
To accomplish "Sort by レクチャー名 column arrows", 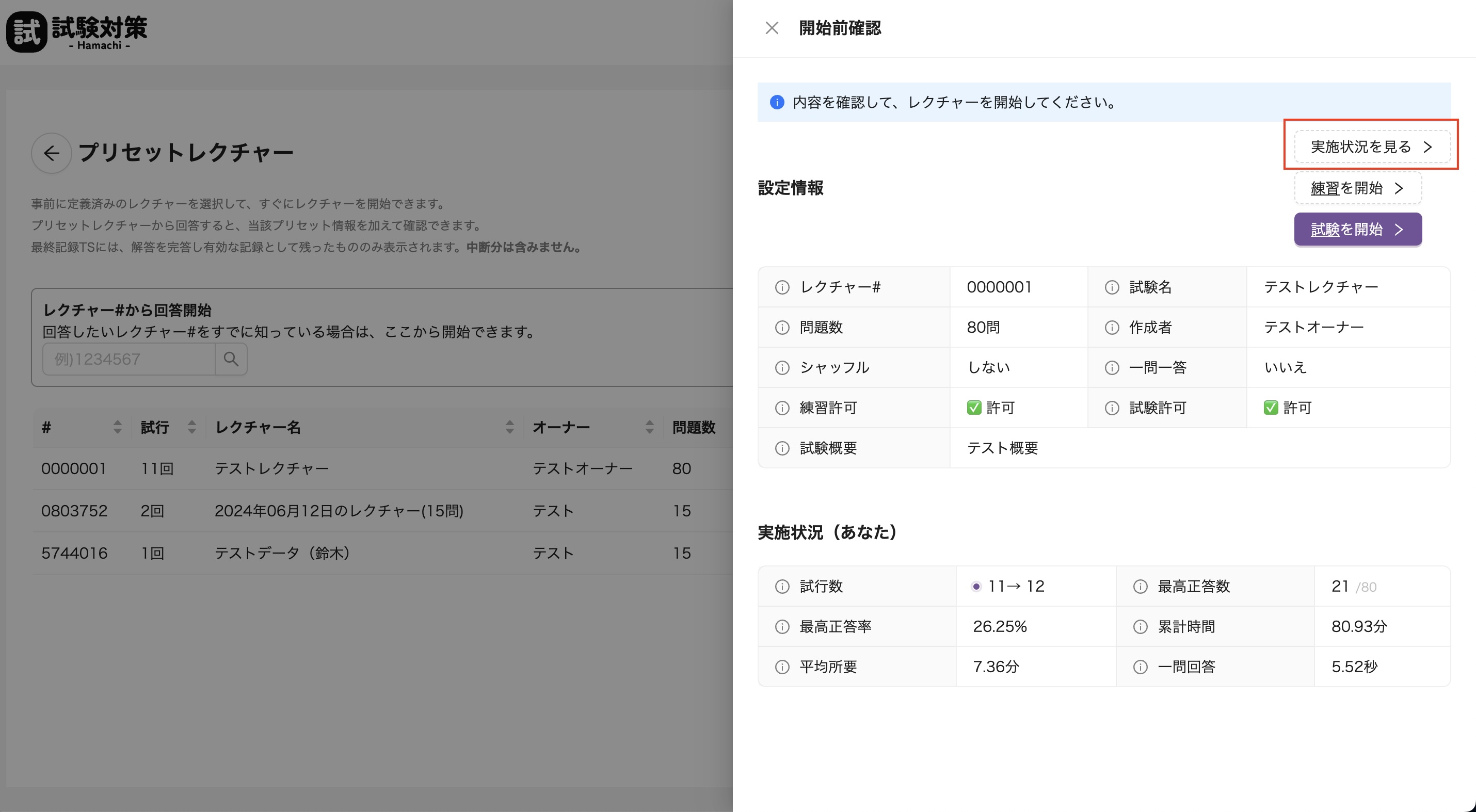I will click(x=509, y=427).
